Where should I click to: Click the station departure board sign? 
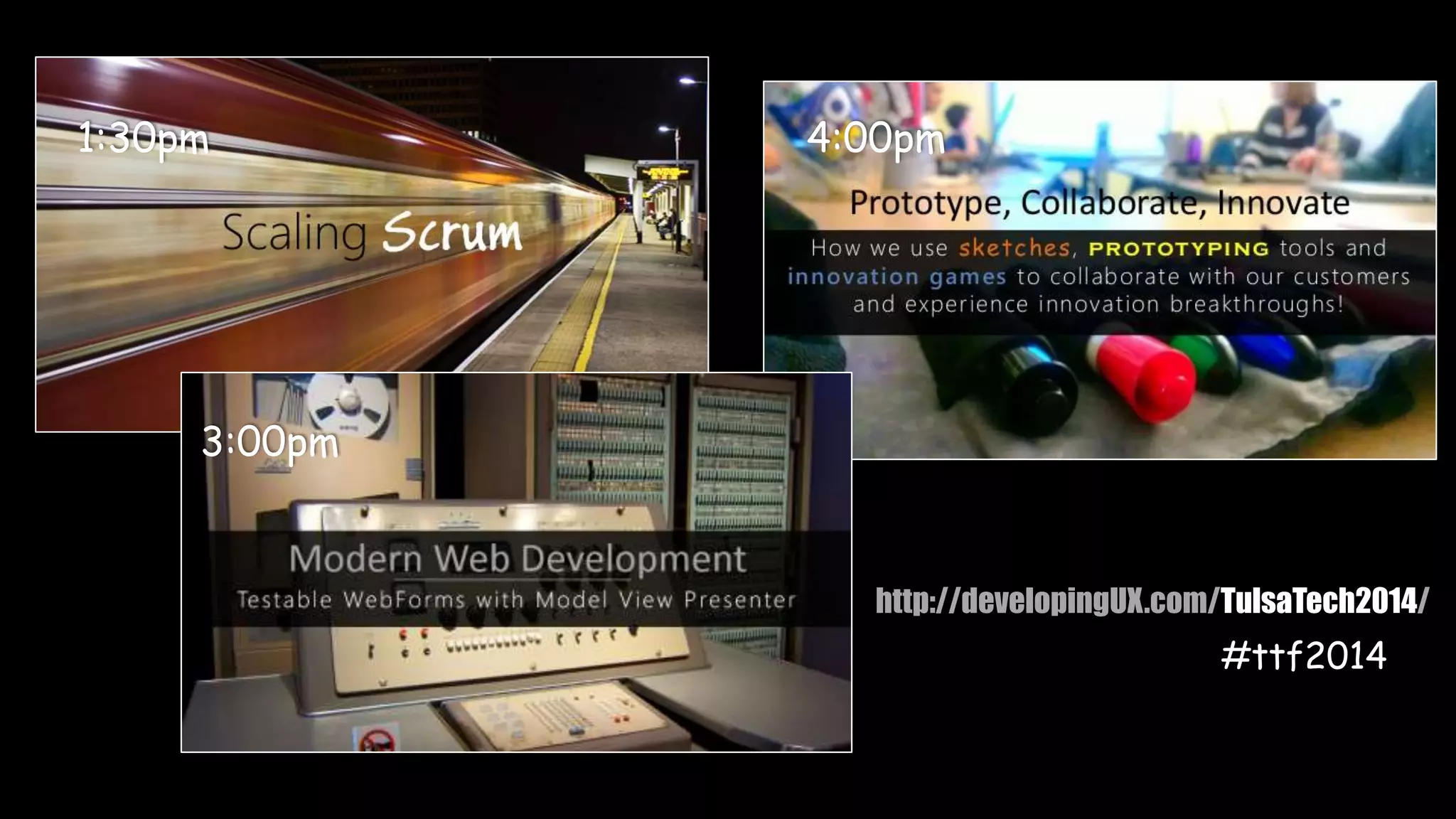coord(665,172)
